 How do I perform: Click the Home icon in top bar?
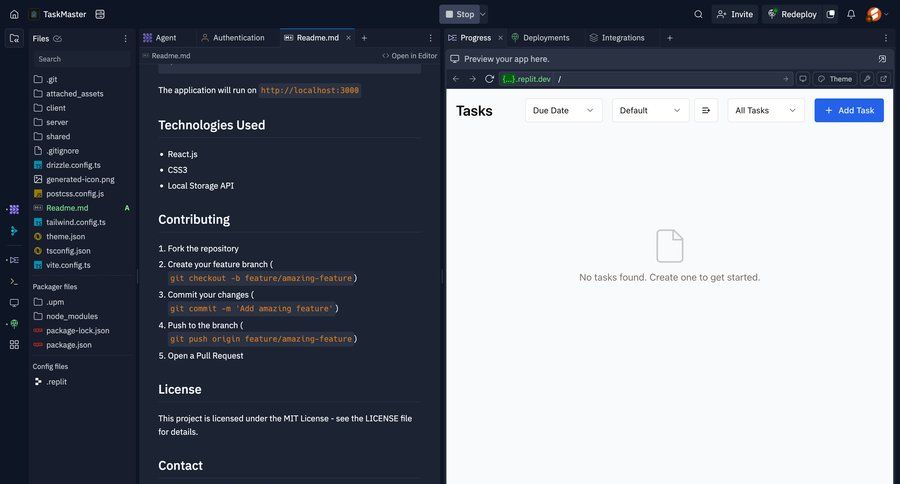[14, 14]
